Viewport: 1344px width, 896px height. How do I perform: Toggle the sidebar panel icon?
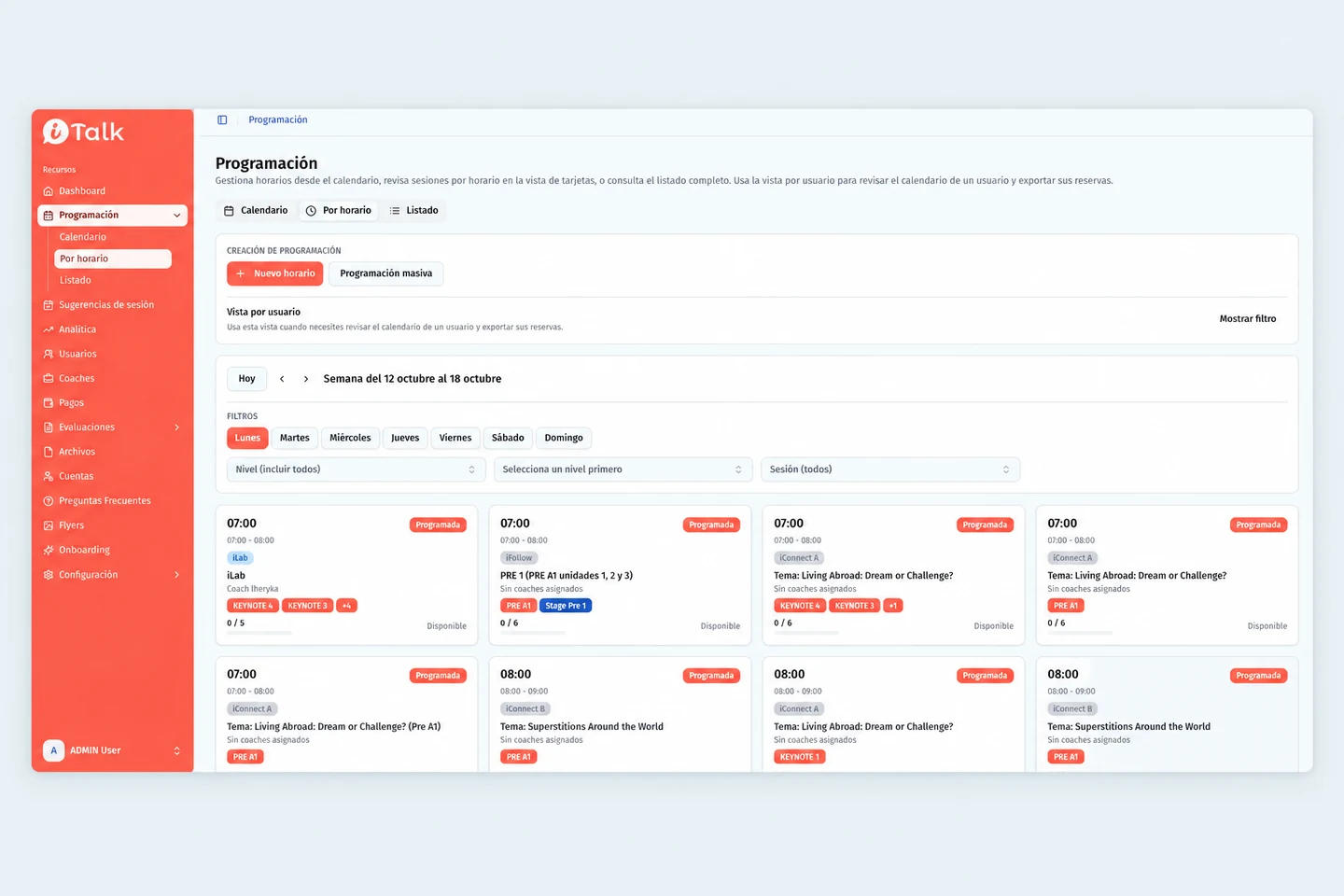tap(222, 120)
